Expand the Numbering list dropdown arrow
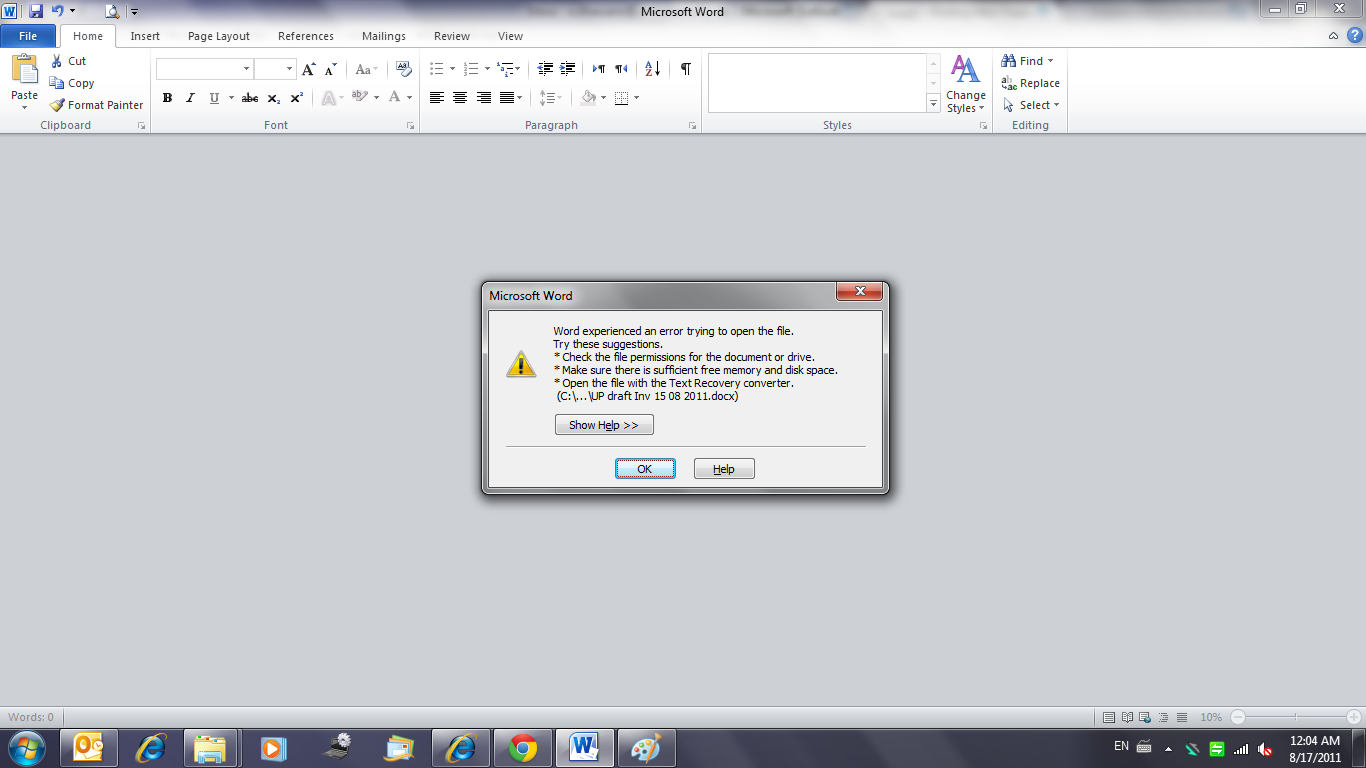 pyautogui.click(x=487, y=69)
